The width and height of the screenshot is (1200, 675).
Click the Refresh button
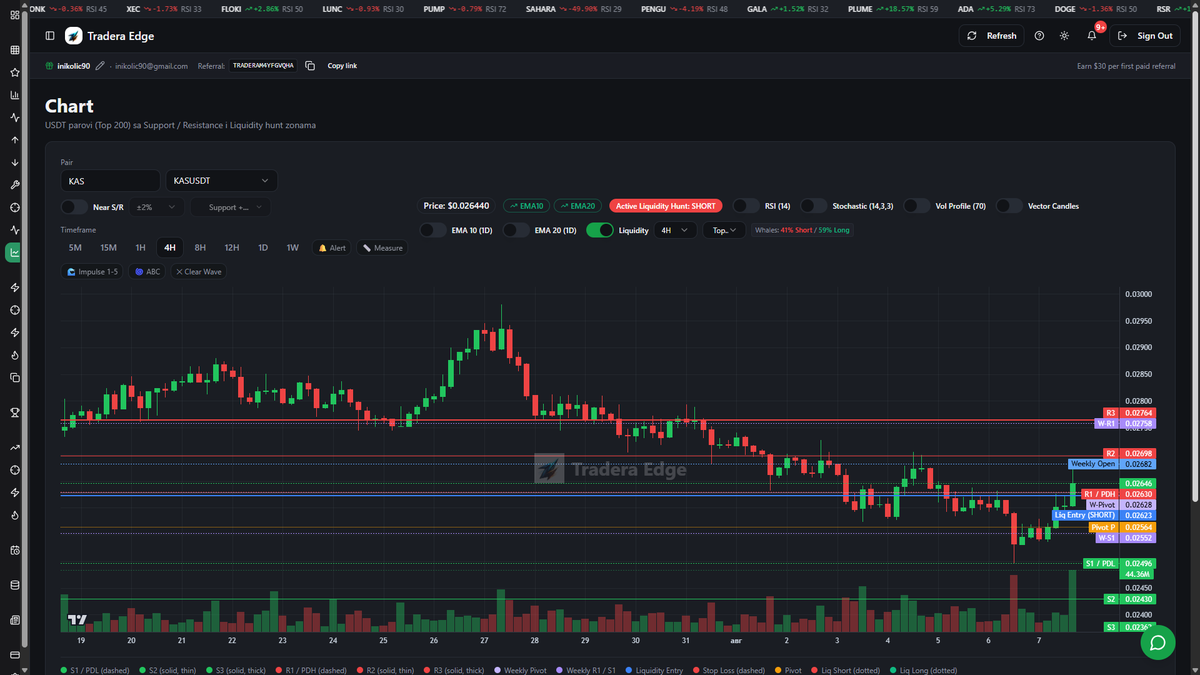click(992, 36)
